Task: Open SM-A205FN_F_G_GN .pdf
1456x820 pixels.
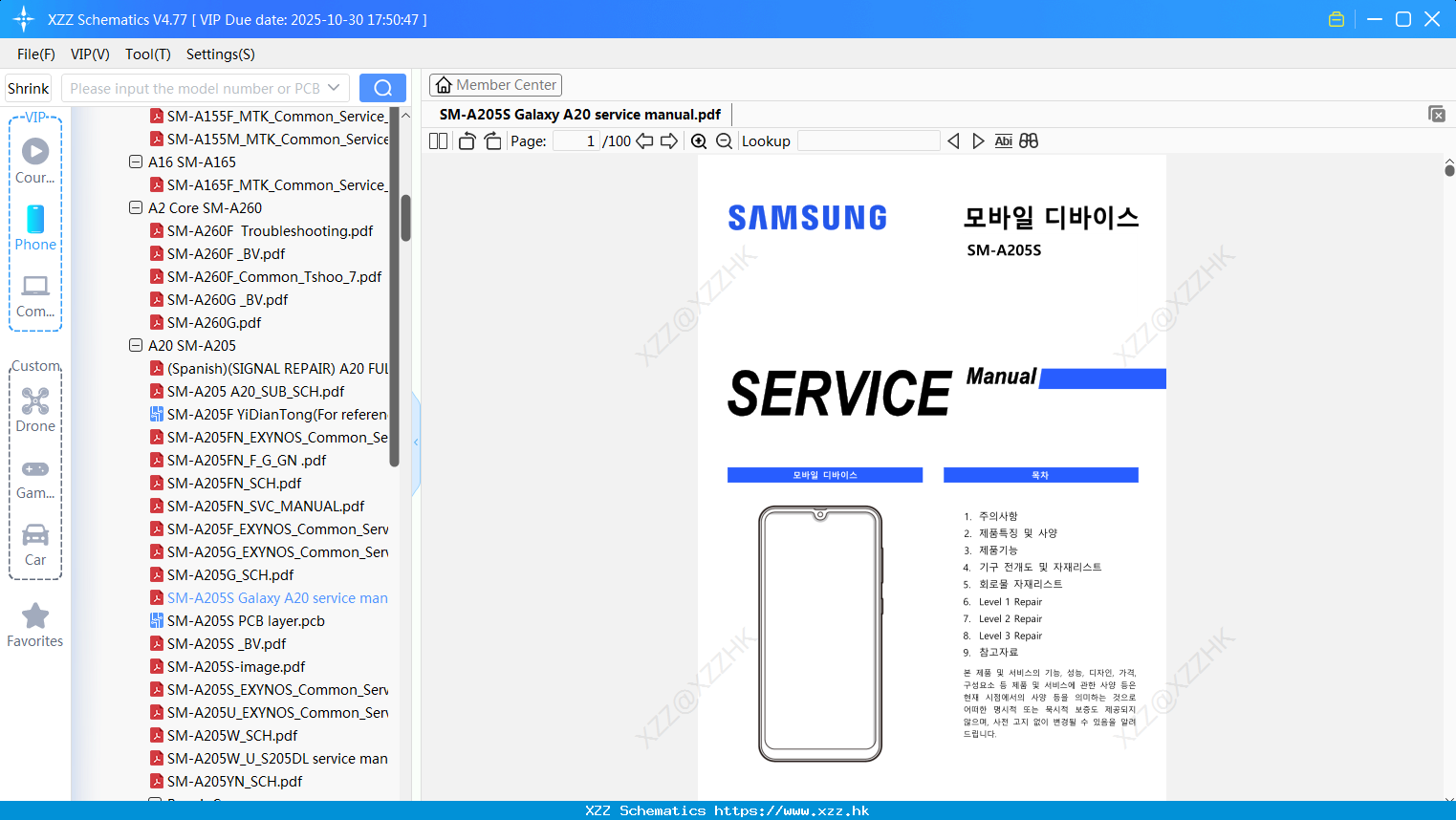Action: click(x=247, y=461)
